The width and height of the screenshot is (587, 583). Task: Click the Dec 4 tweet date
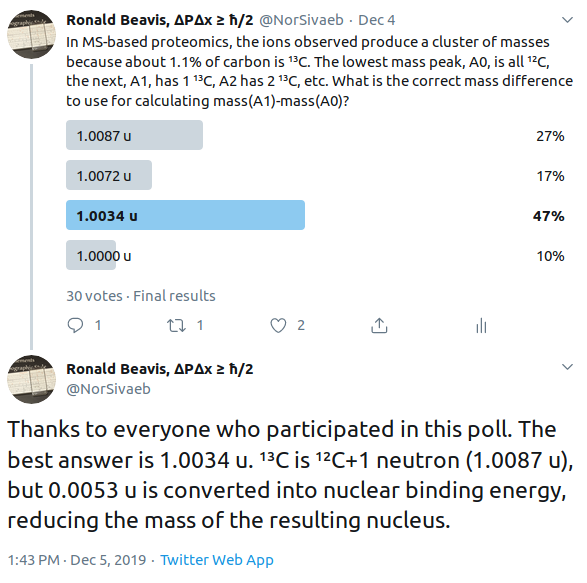377,20
